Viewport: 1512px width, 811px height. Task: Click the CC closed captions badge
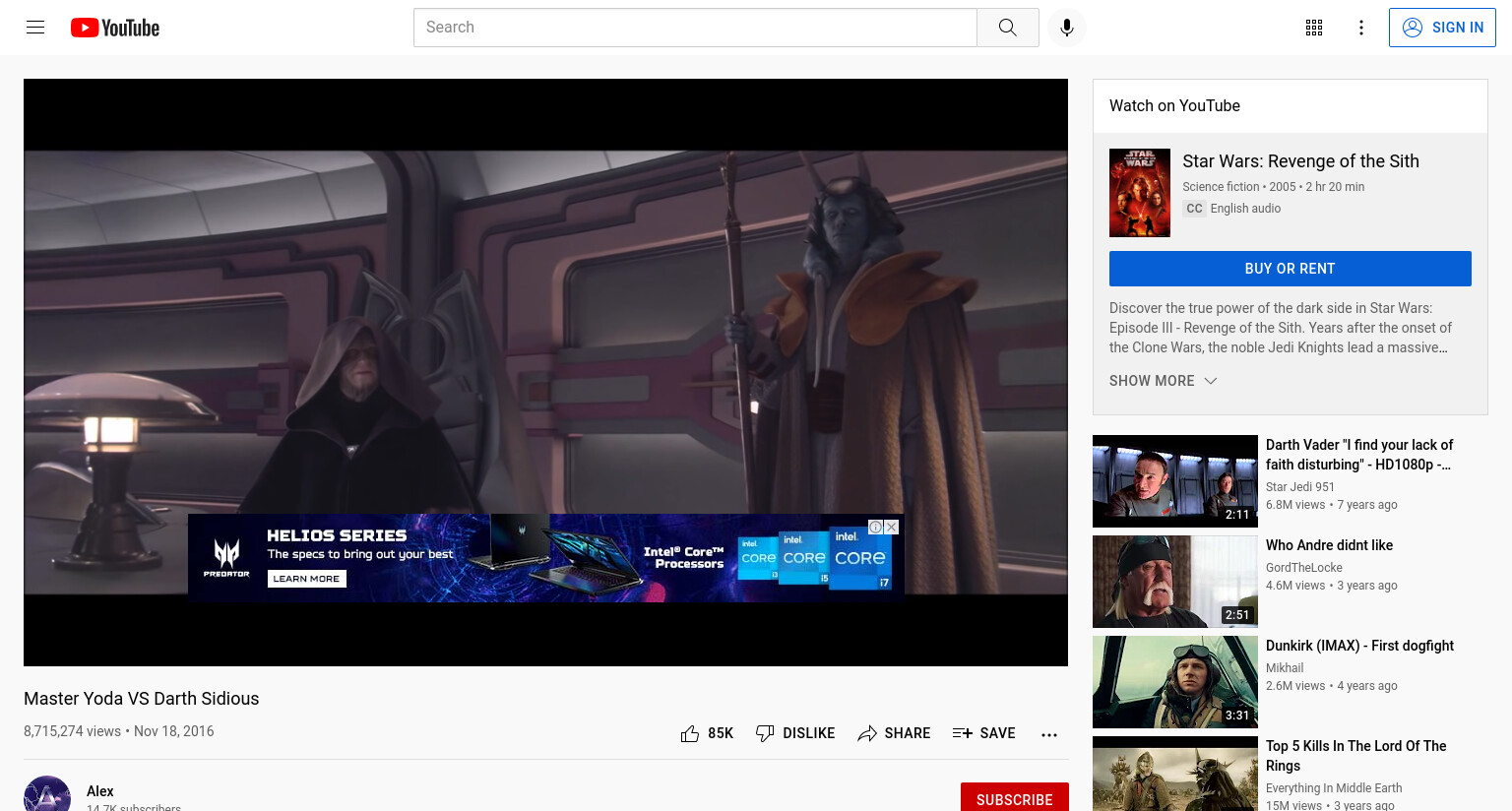click(x=1194, y=209)
